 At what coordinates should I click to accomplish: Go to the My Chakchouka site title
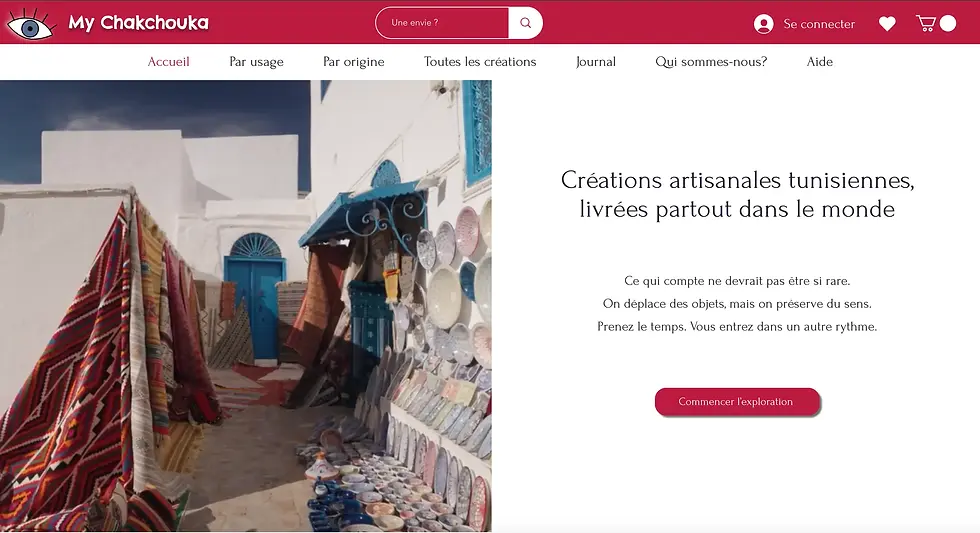[138, 23]
